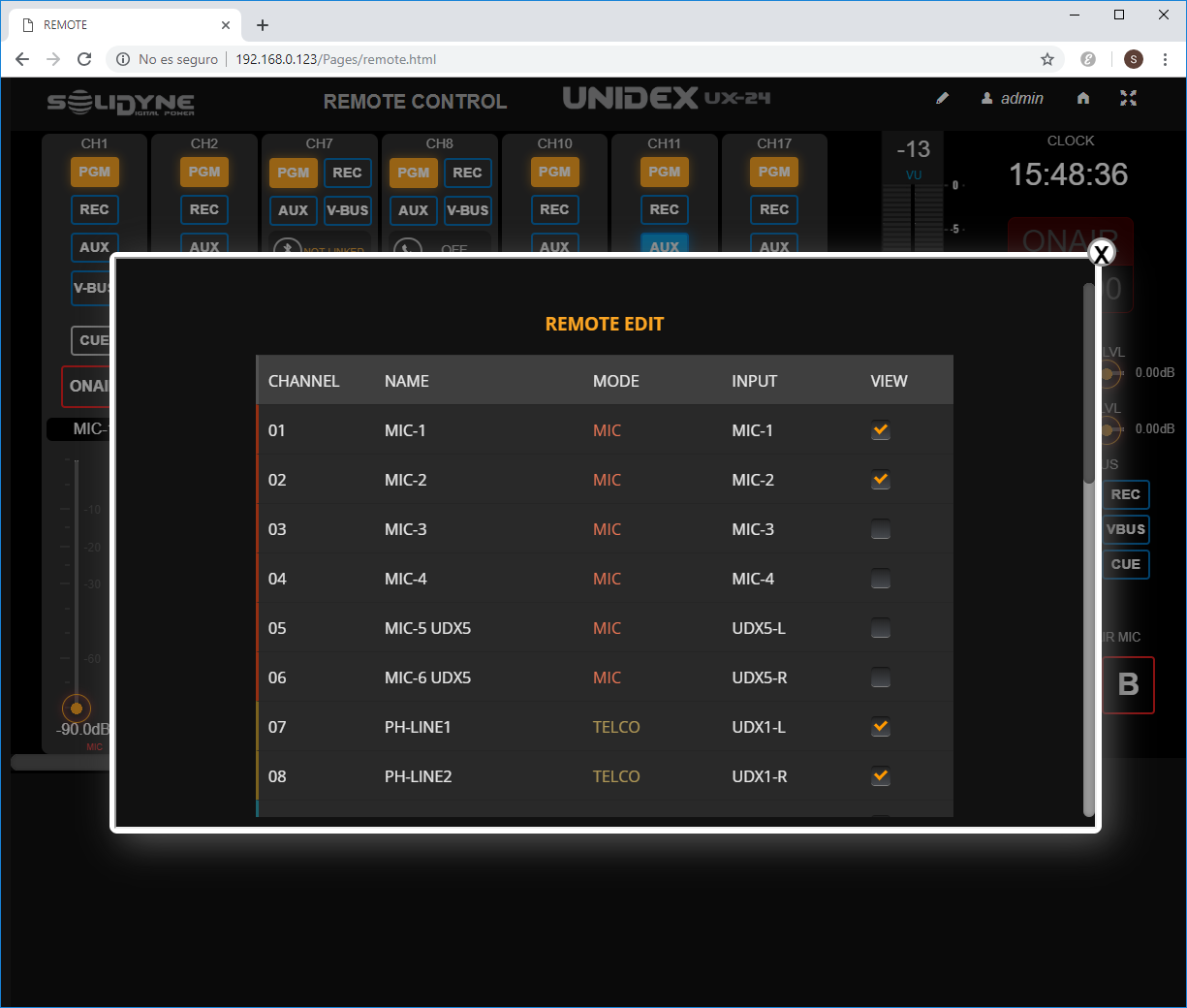The image size is (1187, 1008).
Task: Activate the CUE bus button
Action: click(x=1126, y=564)
